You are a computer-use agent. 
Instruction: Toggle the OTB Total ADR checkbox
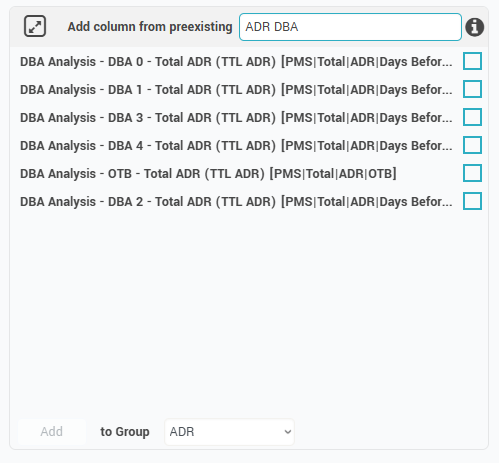[472, 173]
